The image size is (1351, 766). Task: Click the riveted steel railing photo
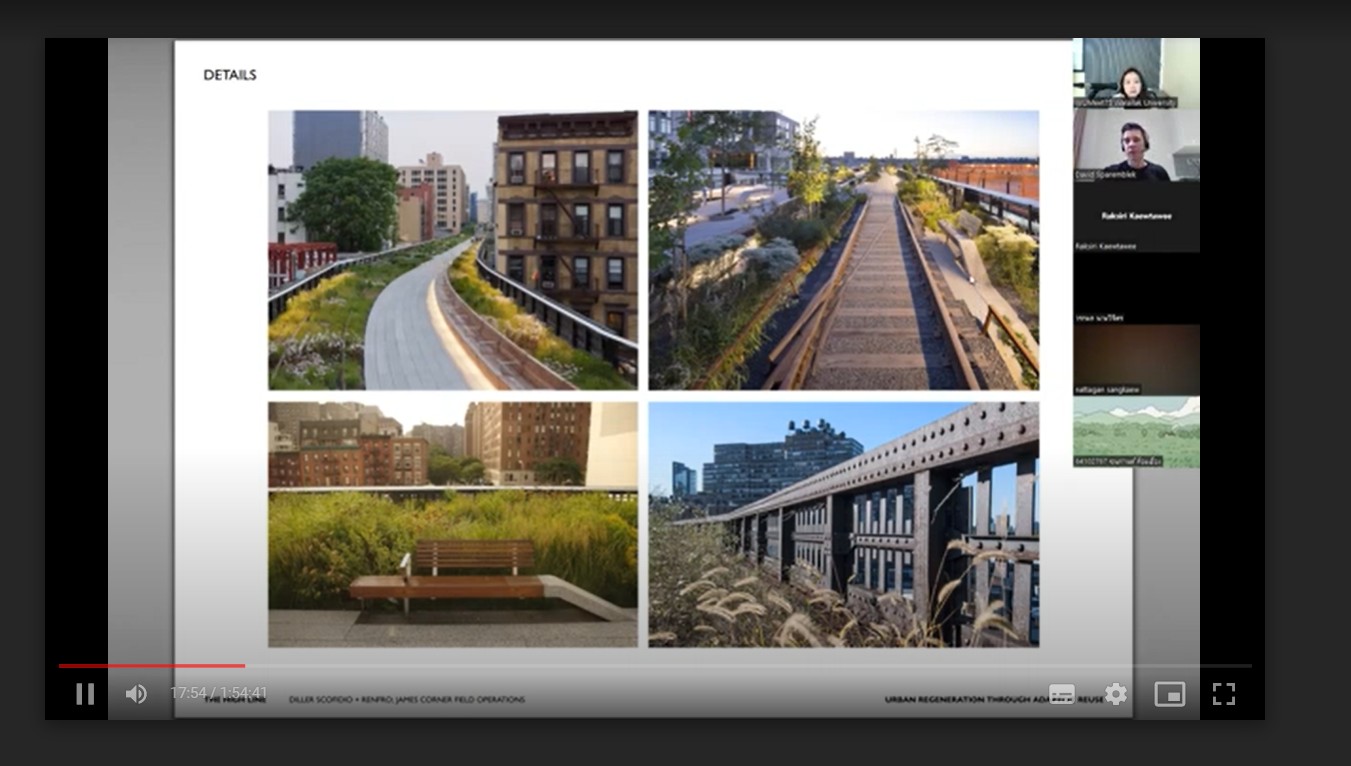point(843,524)
